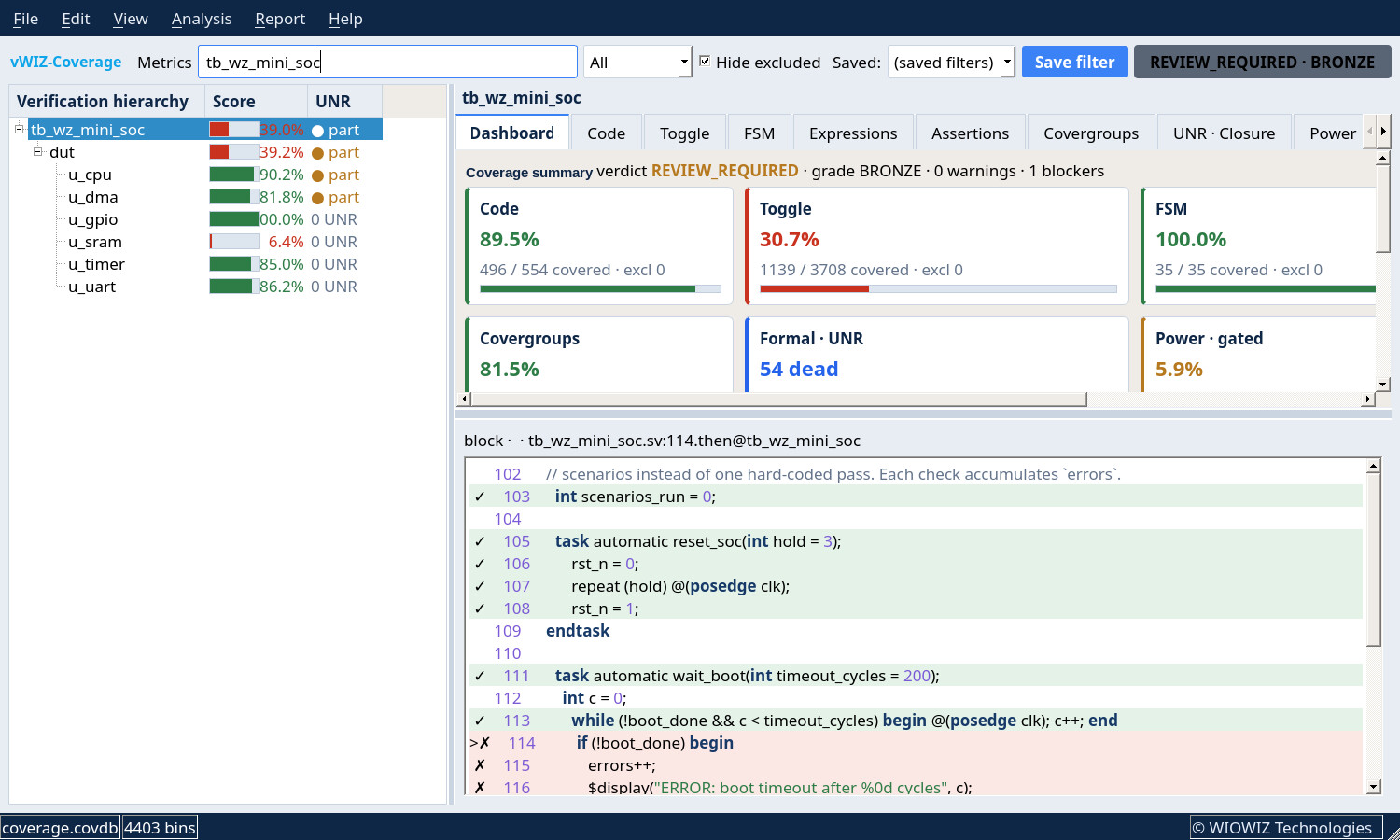Screen dimensions: 1400x840
Task: Click the dashboard horizontal scrollbar thumb
Action: [779, 399]
